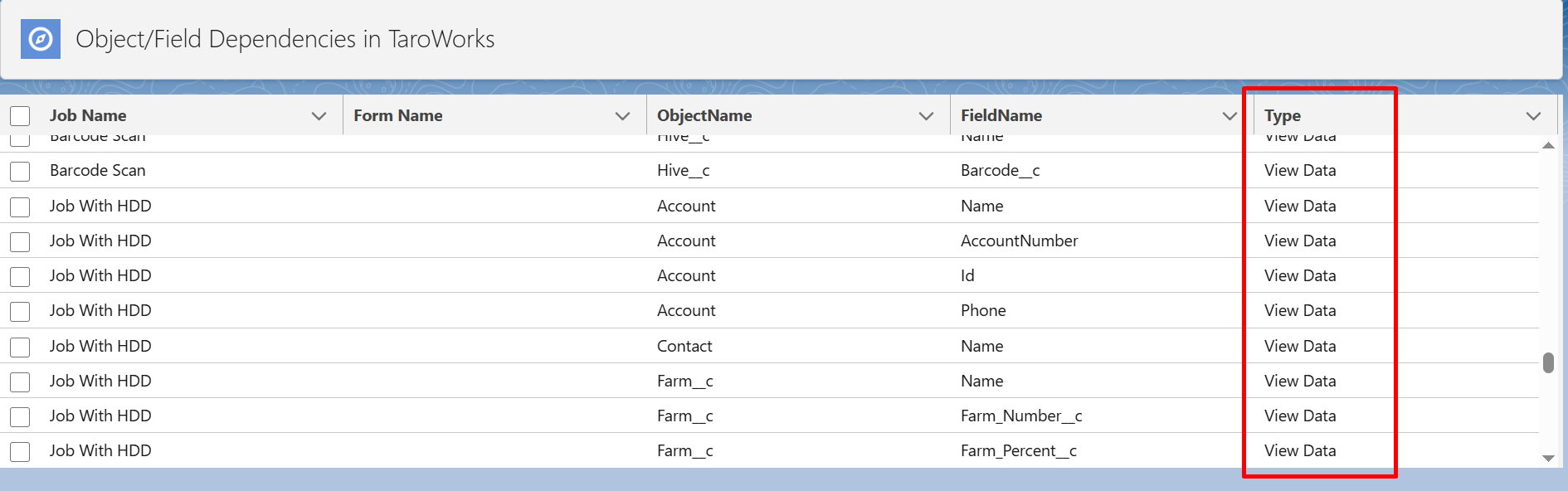Screen dimensions: 1568x491
Task: Check the Account Name row checkbox
Action: click(20, 207)
